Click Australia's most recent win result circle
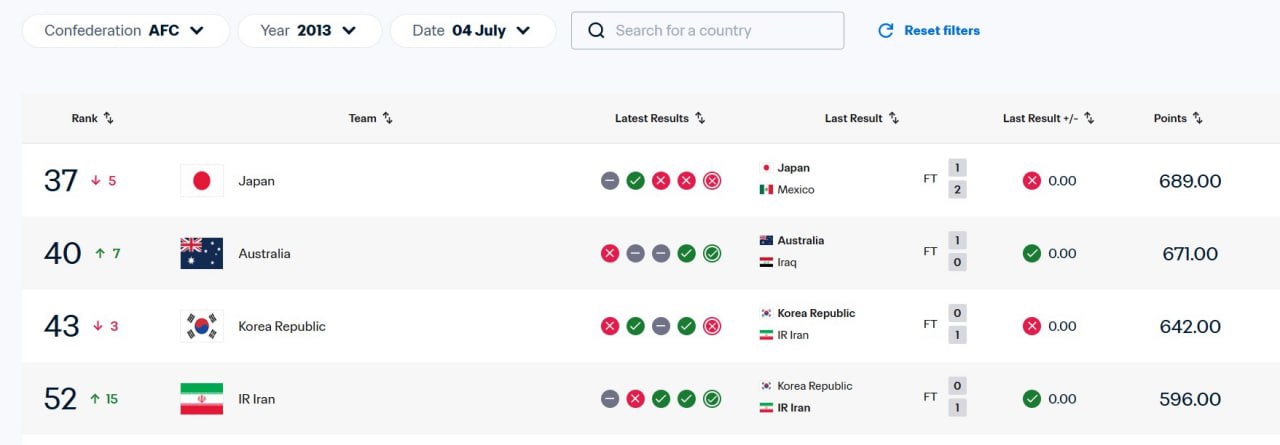Viewport: 1280px width, 445px height. pyautogui.click(x=712, y=253)
